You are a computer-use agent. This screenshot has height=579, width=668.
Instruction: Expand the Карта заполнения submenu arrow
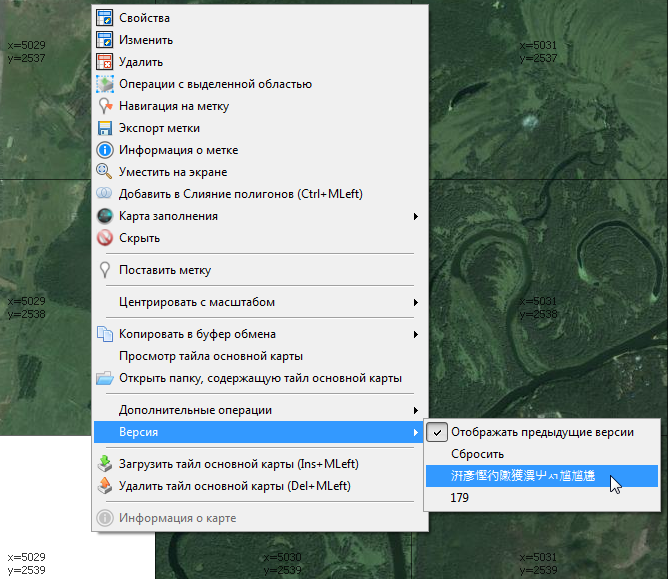point(415,216)
